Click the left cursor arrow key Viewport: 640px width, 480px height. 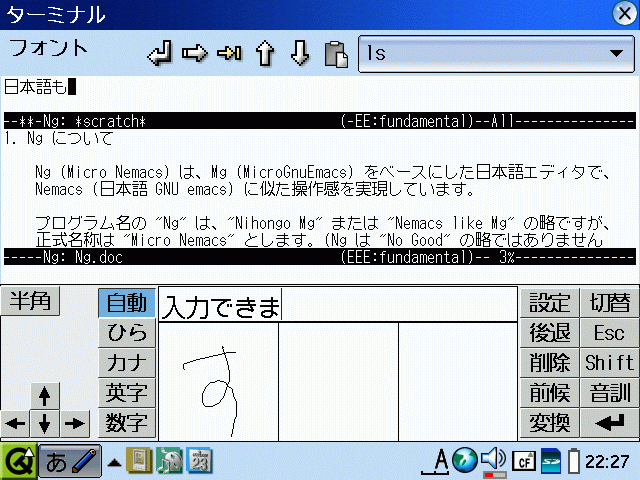click(x=15, y=424)
